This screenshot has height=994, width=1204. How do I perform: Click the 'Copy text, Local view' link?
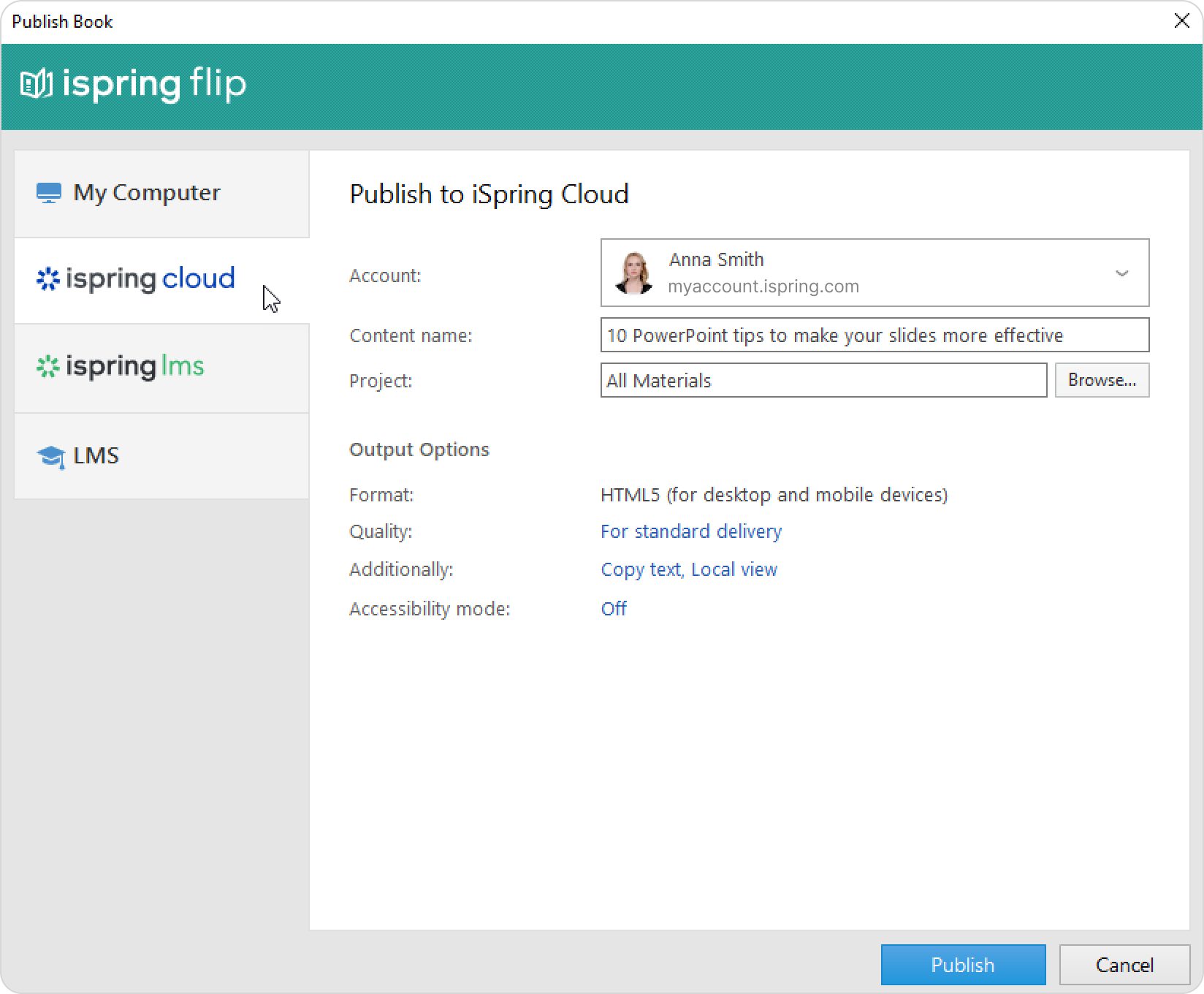click(688, 570)
